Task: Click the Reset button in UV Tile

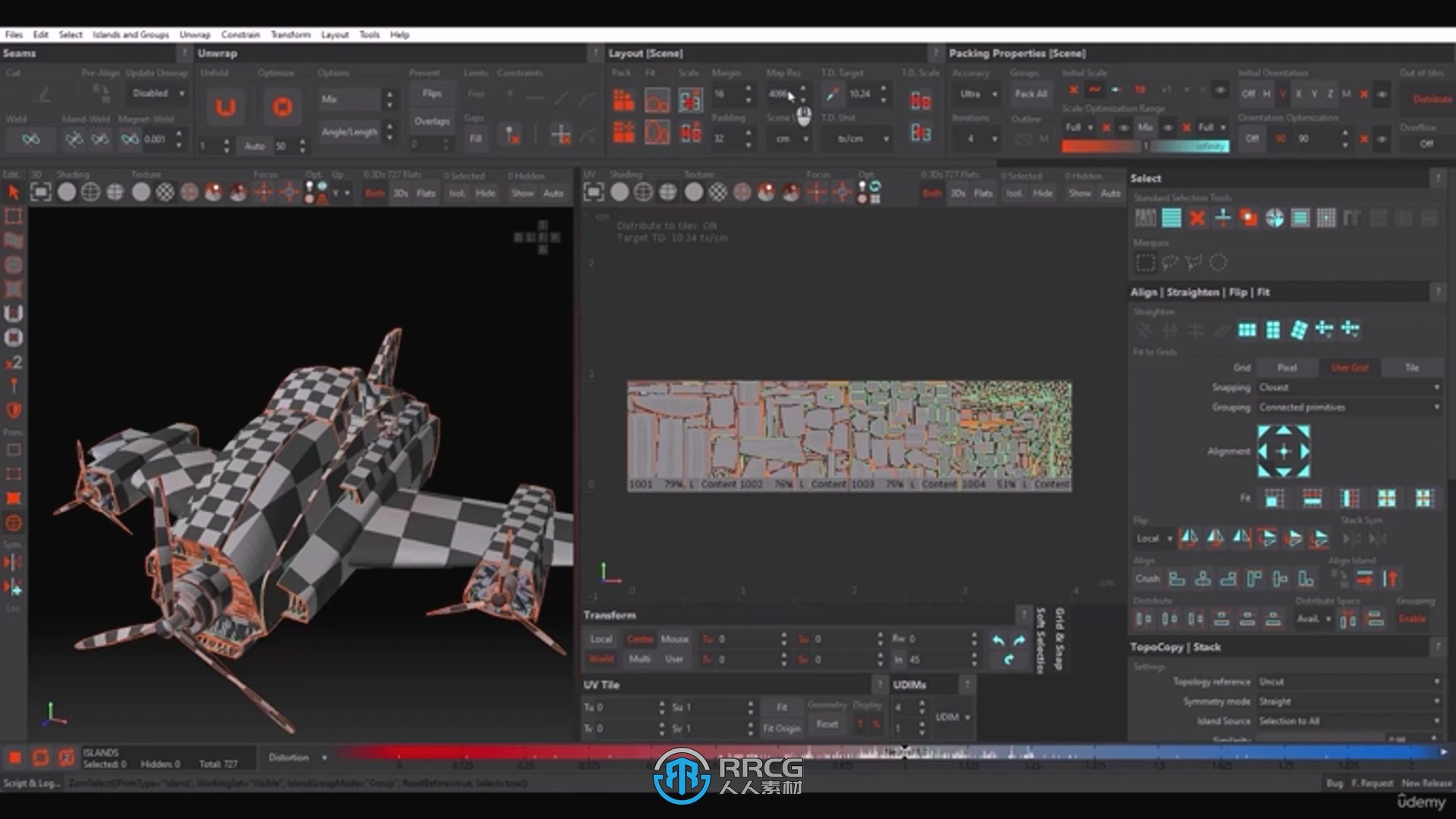Action: tap(827, 724)
